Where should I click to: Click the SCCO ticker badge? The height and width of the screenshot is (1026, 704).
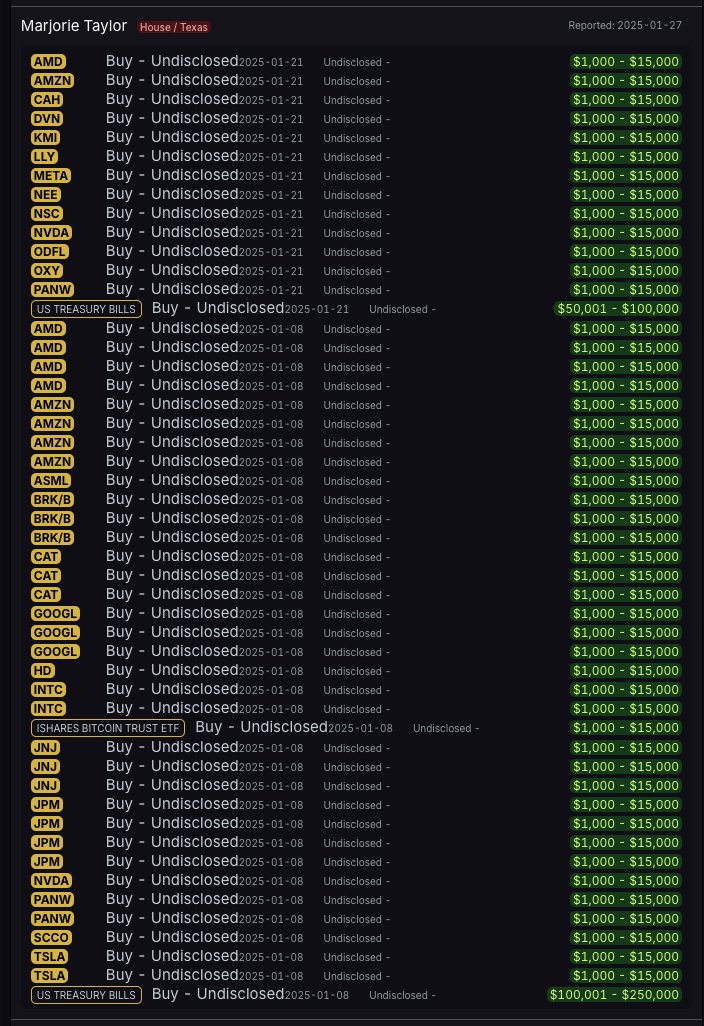51,937
